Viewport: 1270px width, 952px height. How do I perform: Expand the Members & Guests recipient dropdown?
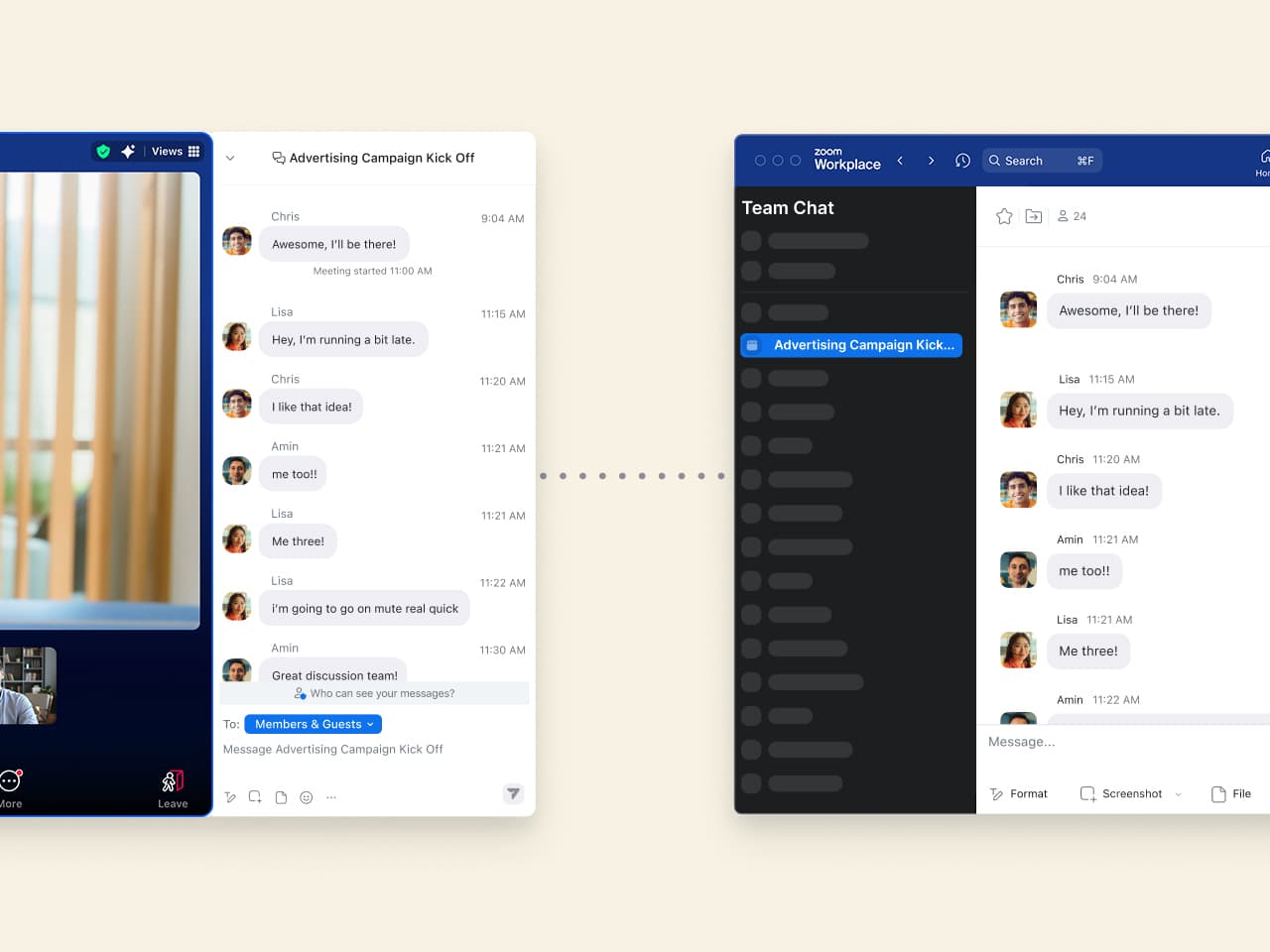pyautogui.click(x=313, y=724)
